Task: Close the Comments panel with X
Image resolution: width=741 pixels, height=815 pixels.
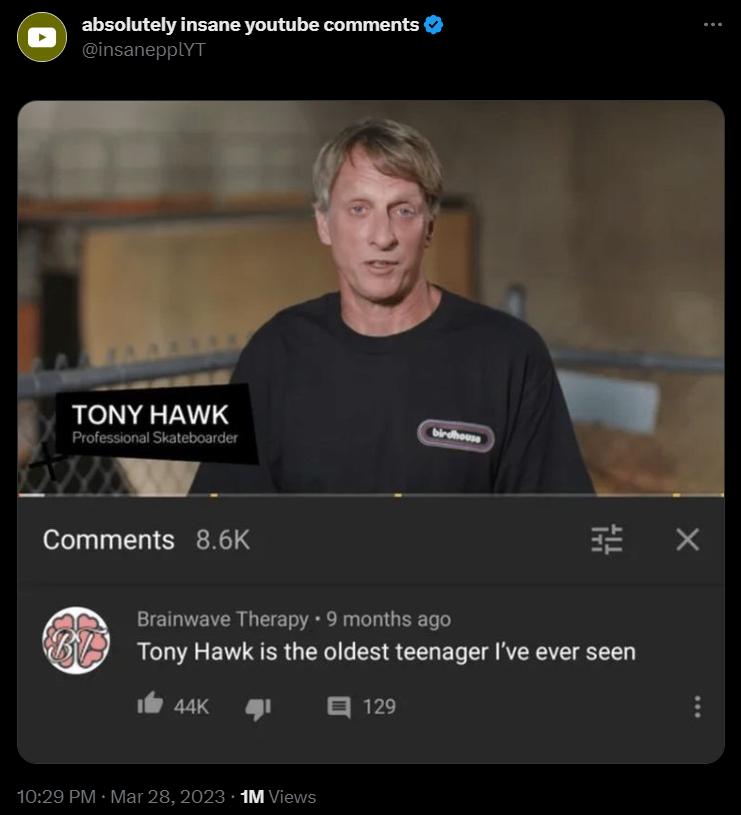Action: (687, 539)
